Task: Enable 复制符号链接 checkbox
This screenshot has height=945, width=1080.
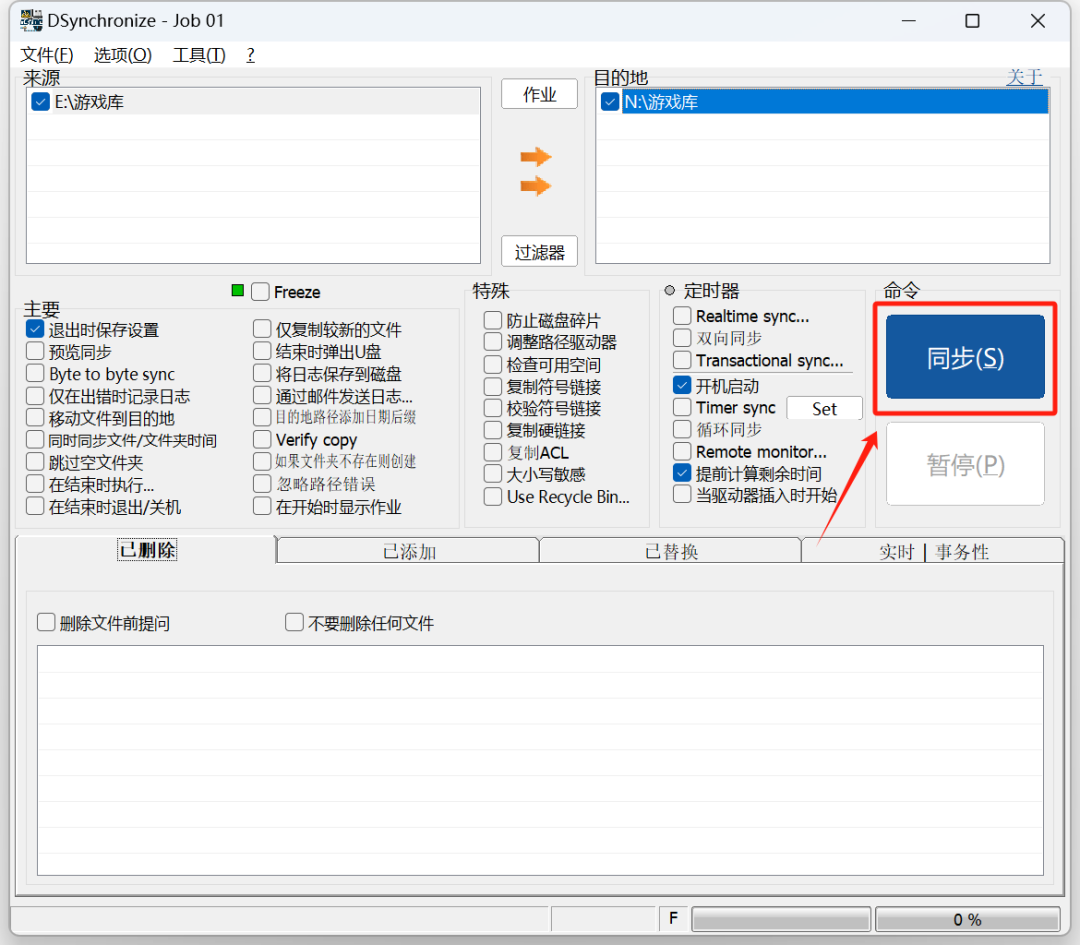Action: tap(492, 386)
